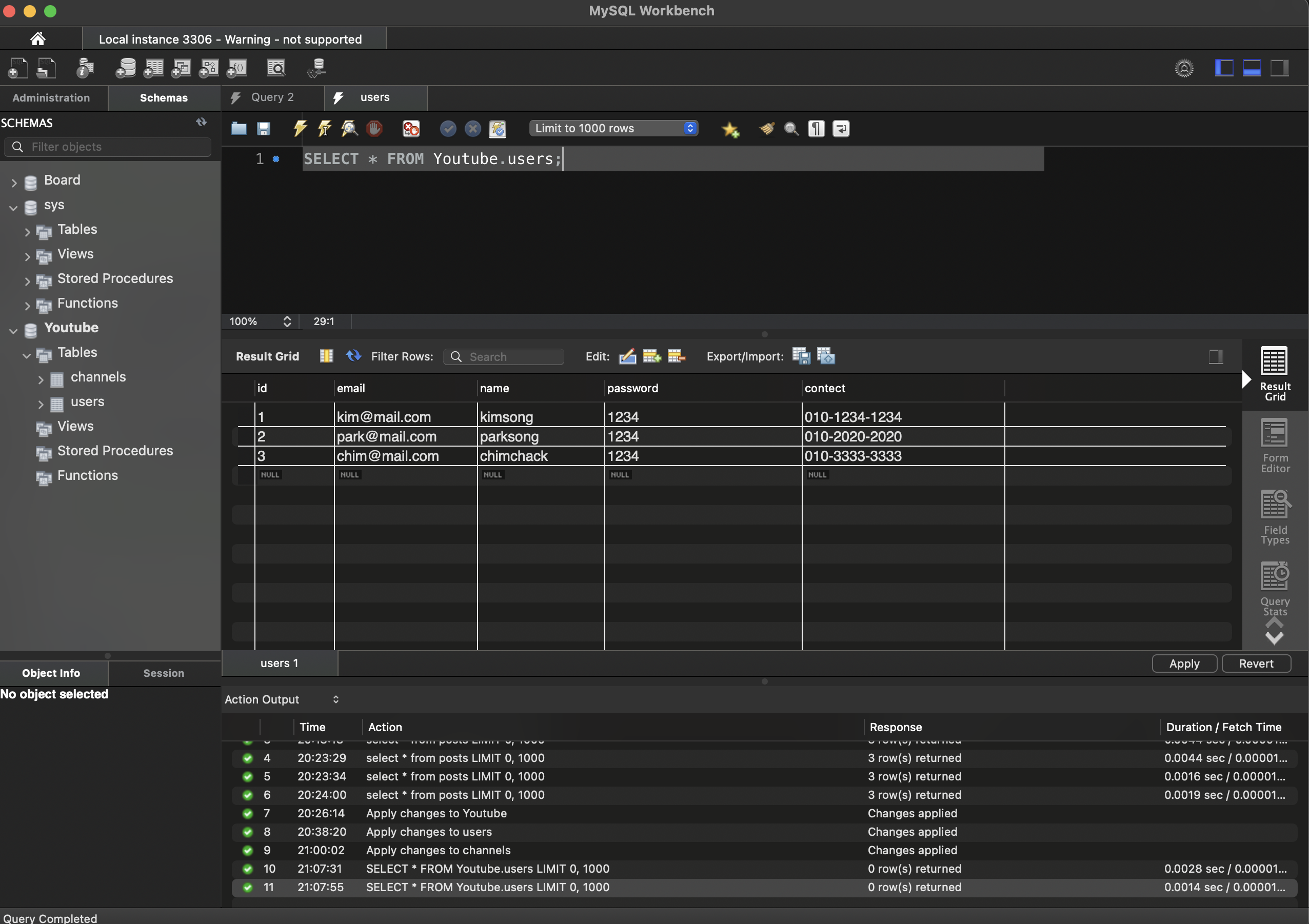Screen dimensions: 1309x924
Task: Save the SQL script with the floppy disk icon
Action: coord(264,128)
